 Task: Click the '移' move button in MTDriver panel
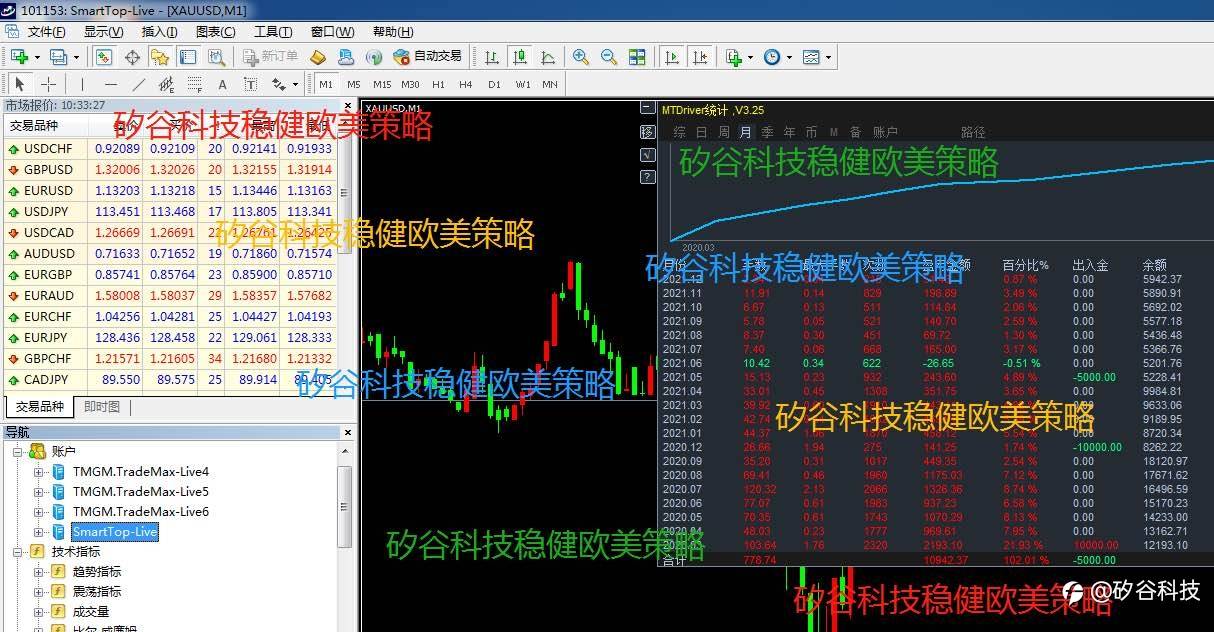point(647,131)
